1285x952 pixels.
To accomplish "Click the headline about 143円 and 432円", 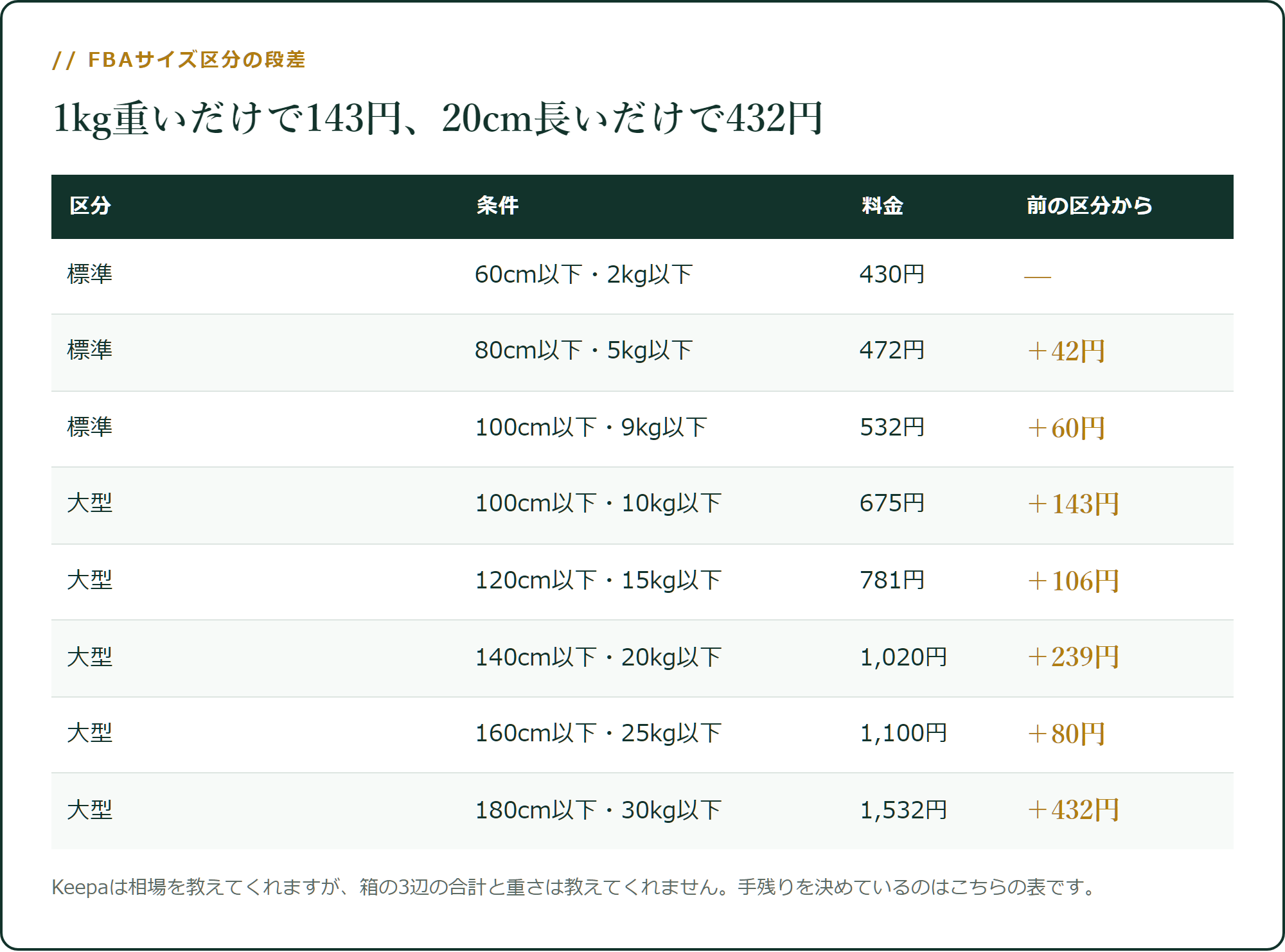I will [x=438, y=119].
